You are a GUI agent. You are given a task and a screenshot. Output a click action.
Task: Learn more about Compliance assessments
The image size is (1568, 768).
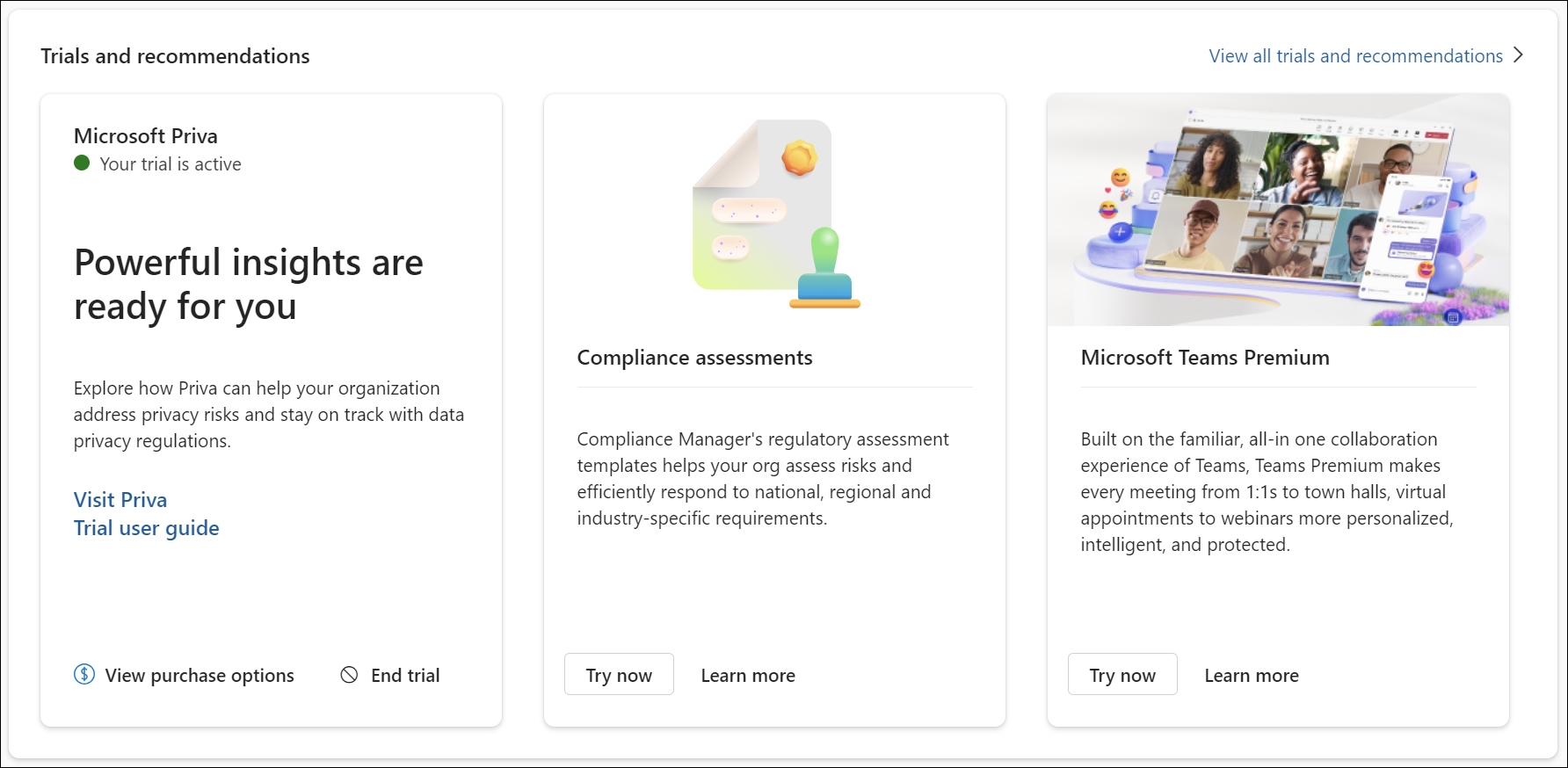pyautogui.click(x=748, y=675)
